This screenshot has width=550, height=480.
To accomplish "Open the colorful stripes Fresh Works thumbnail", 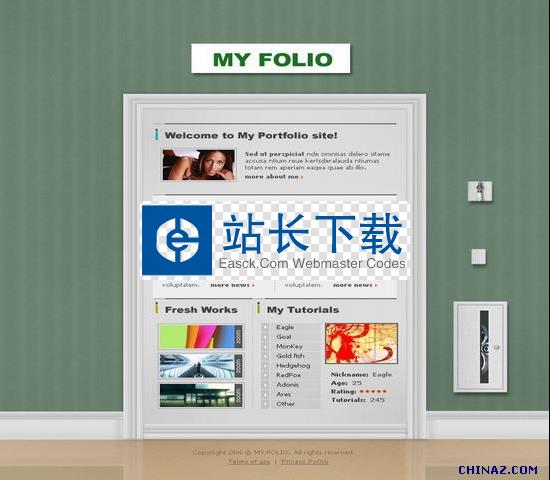I will (x=201, y=336).
